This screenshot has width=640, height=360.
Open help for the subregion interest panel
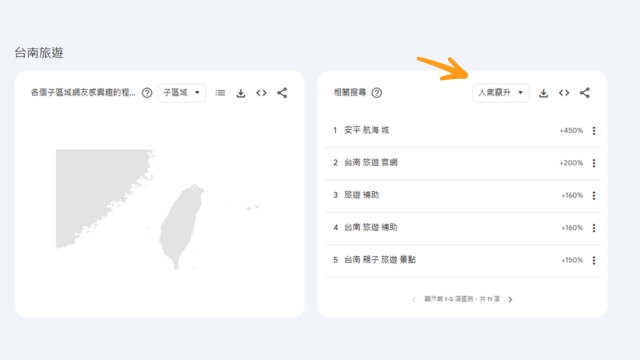click(147, 93)
